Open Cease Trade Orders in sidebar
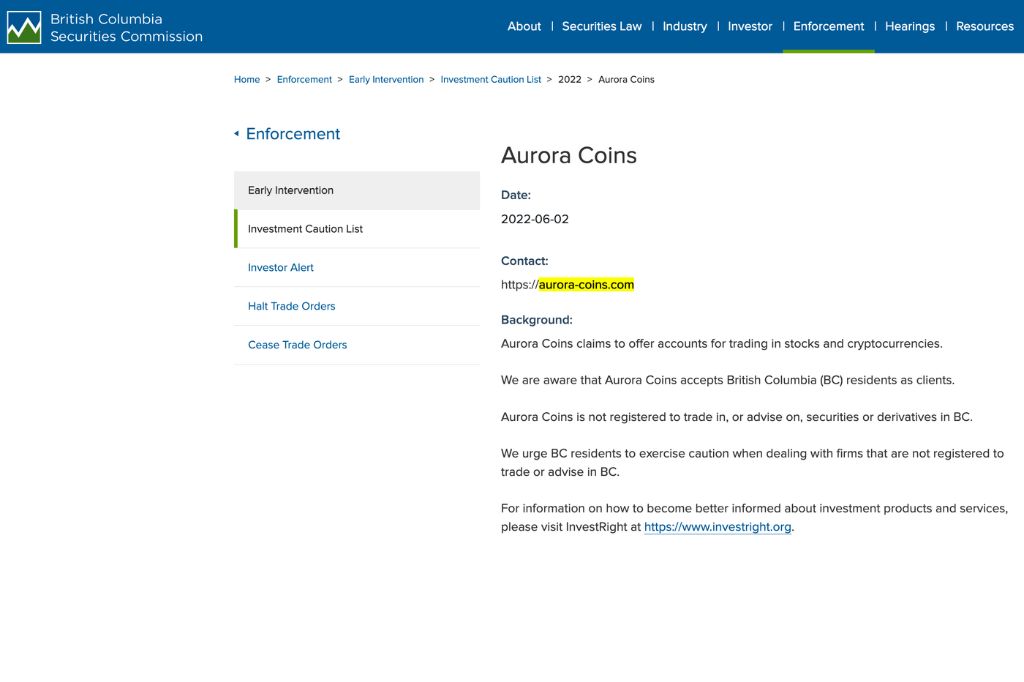The width and height of the screenshot is (1024, 682). (357, 344)
